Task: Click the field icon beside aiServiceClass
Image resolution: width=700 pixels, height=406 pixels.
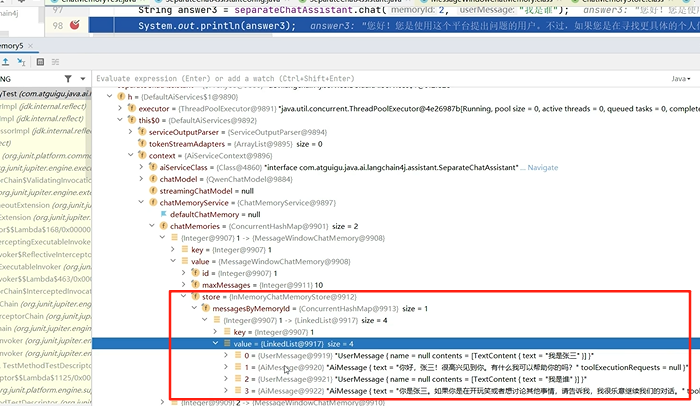Action: [153, 167]
